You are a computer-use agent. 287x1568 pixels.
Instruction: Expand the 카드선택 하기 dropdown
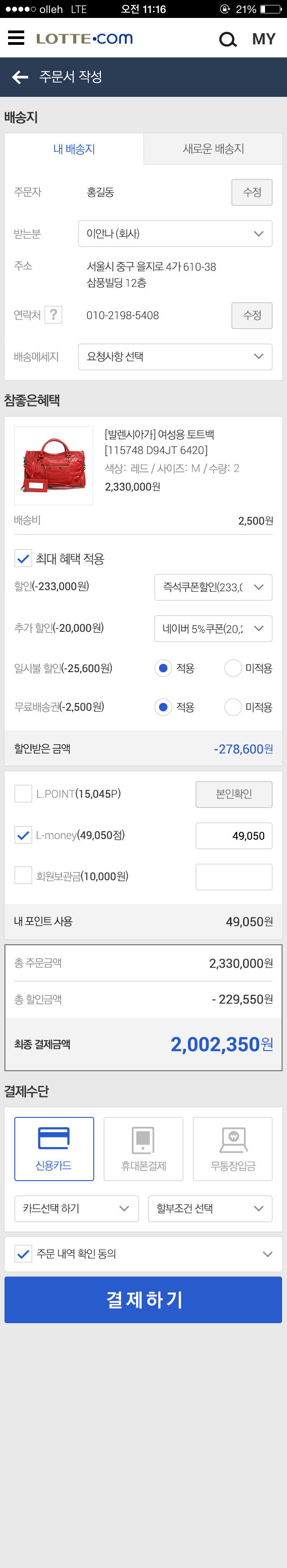click(76, 1208)
